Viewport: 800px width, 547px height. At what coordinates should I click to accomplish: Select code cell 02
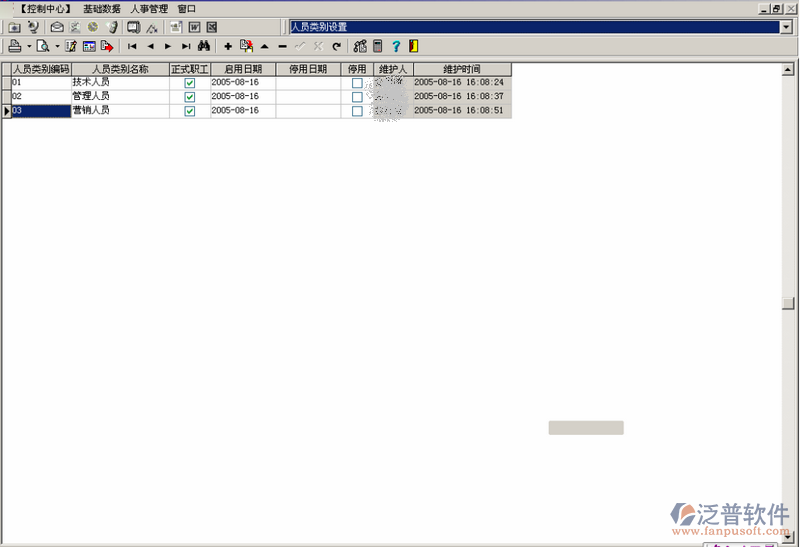[41, 97]
